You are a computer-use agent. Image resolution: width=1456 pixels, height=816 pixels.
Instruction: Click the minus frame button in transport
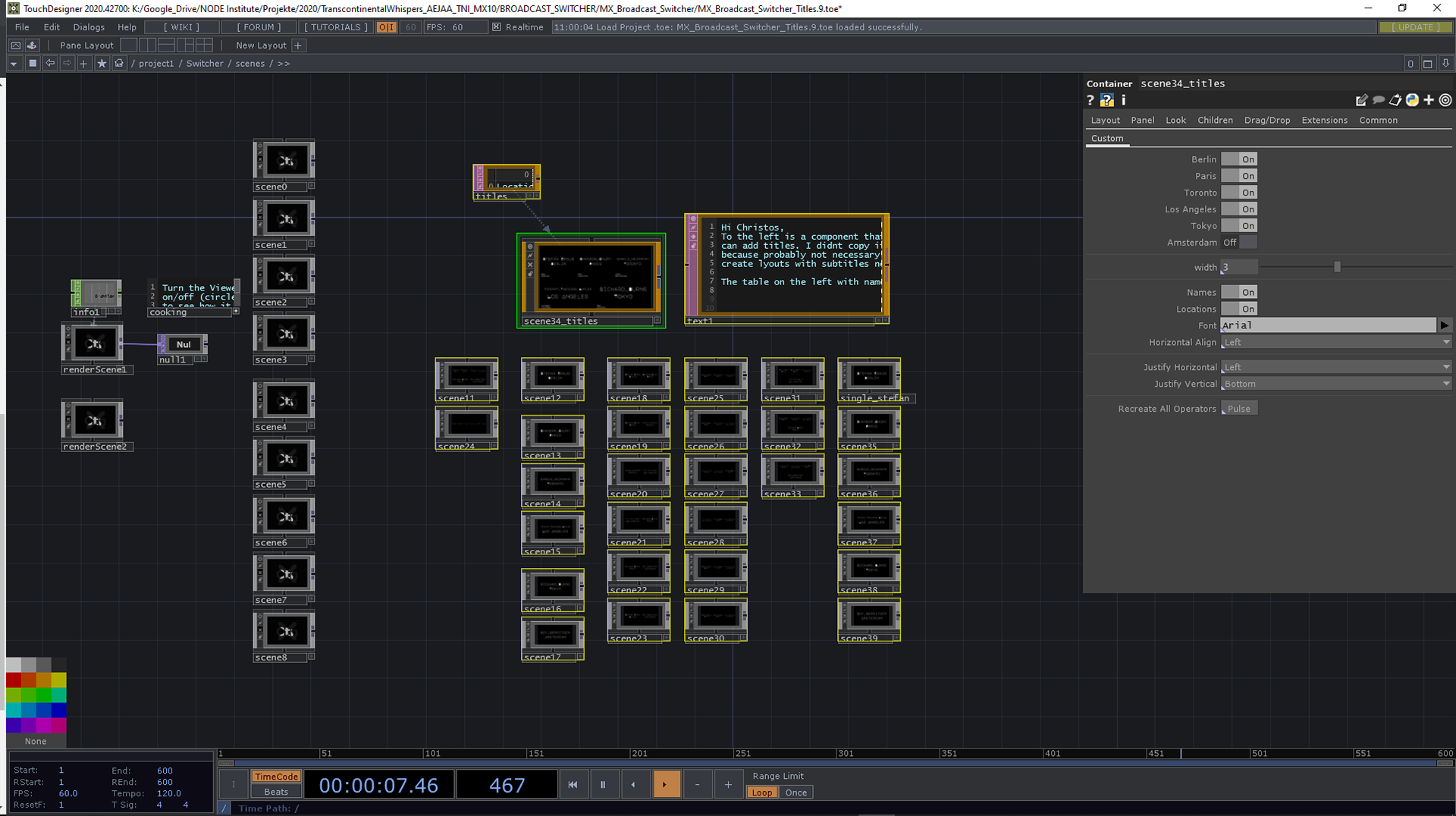coord(697,784)
